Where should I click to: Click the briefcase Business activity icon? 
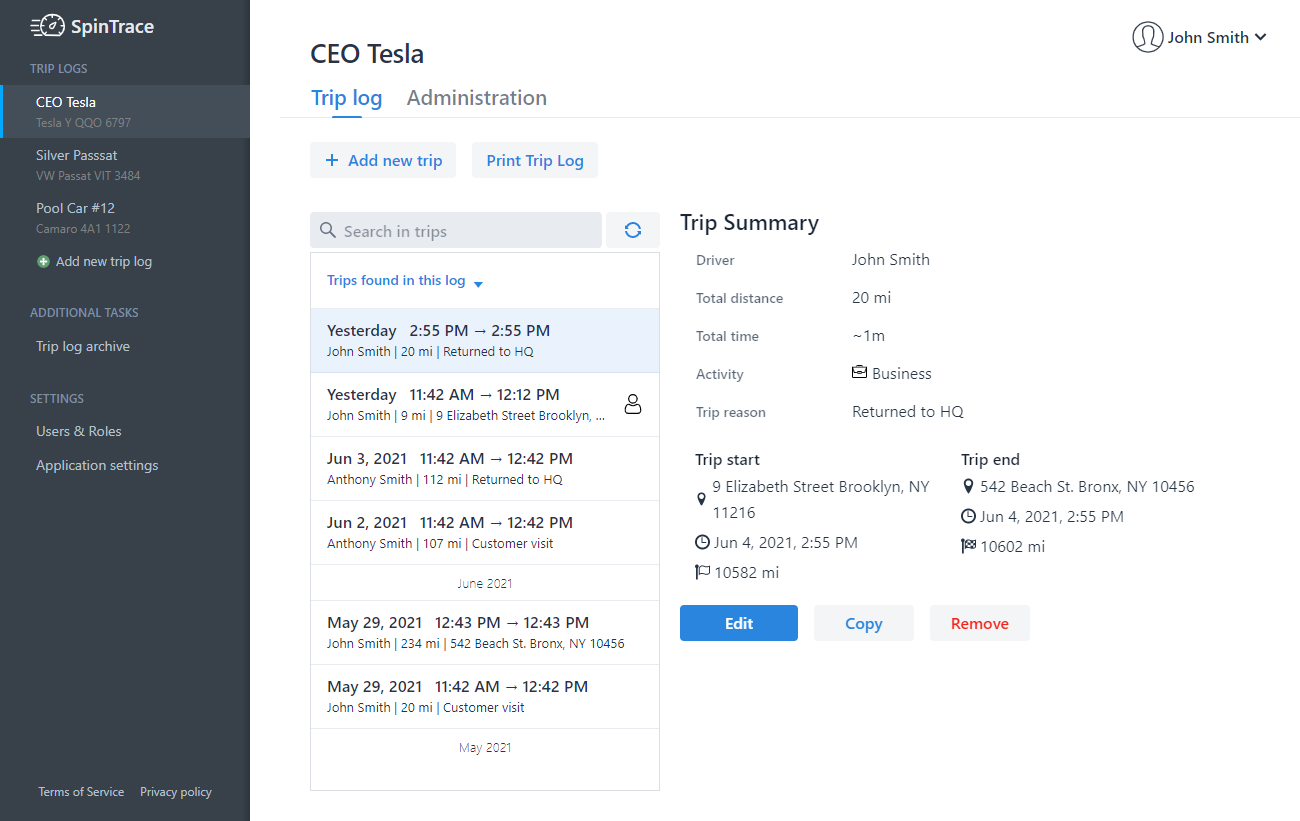pos(859,373)
